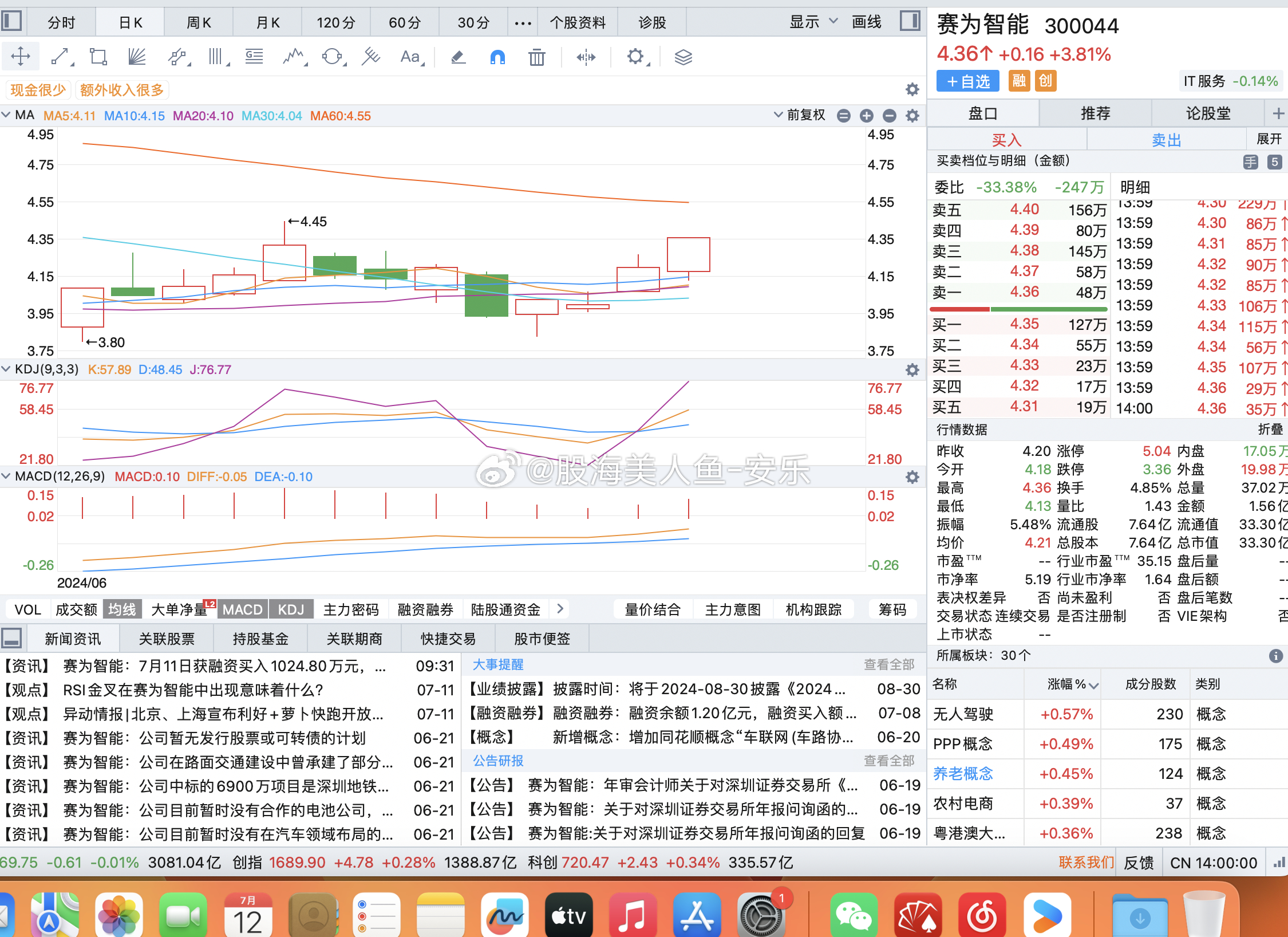This screenshot has height=937, width=1288.
Task: Open Calendar from the dock
Action: [247, 915]
